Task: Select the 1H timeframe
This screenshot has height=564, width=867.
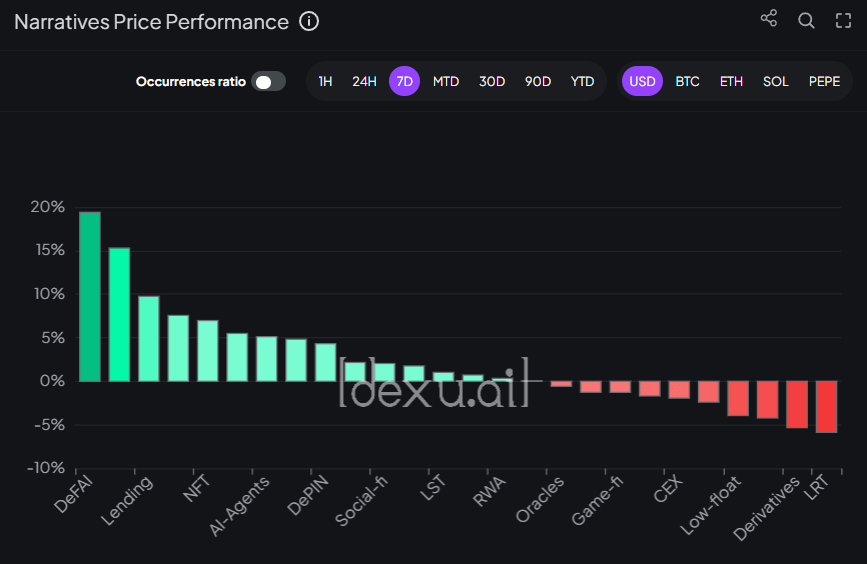Action: coord(325,81)
